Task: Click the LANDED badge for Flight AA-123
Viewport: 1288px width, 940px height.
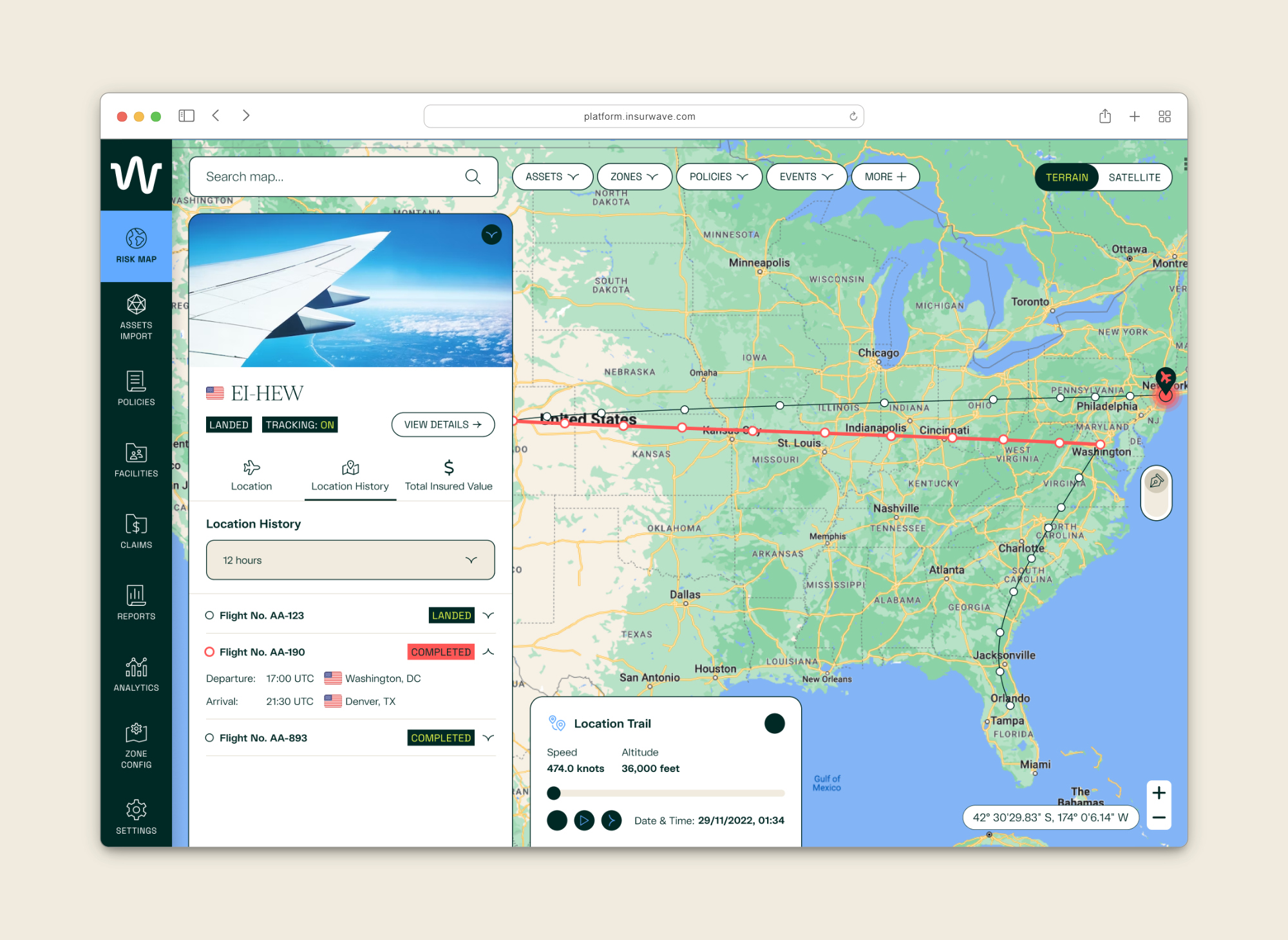Action: (451, 616)
